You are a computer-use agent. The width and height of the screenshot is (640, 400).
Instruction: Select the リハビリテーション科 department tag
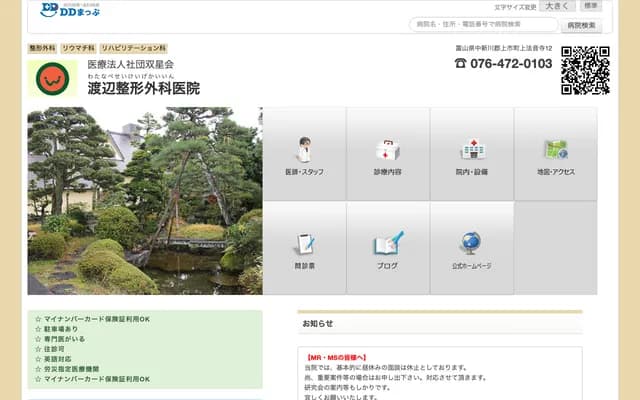tap(134, 48)
